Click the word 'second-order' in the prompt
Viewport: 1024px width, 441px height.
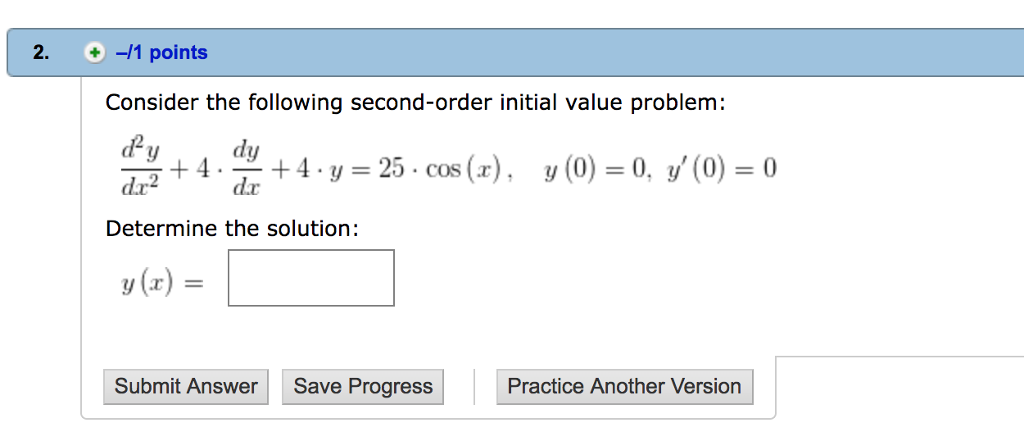point(422,103)
